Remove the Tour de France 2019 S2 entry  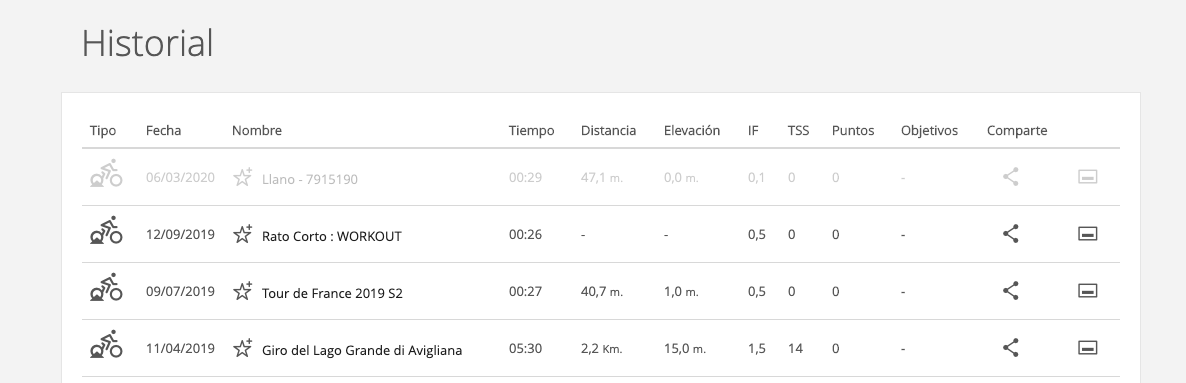pos(1088,291)
